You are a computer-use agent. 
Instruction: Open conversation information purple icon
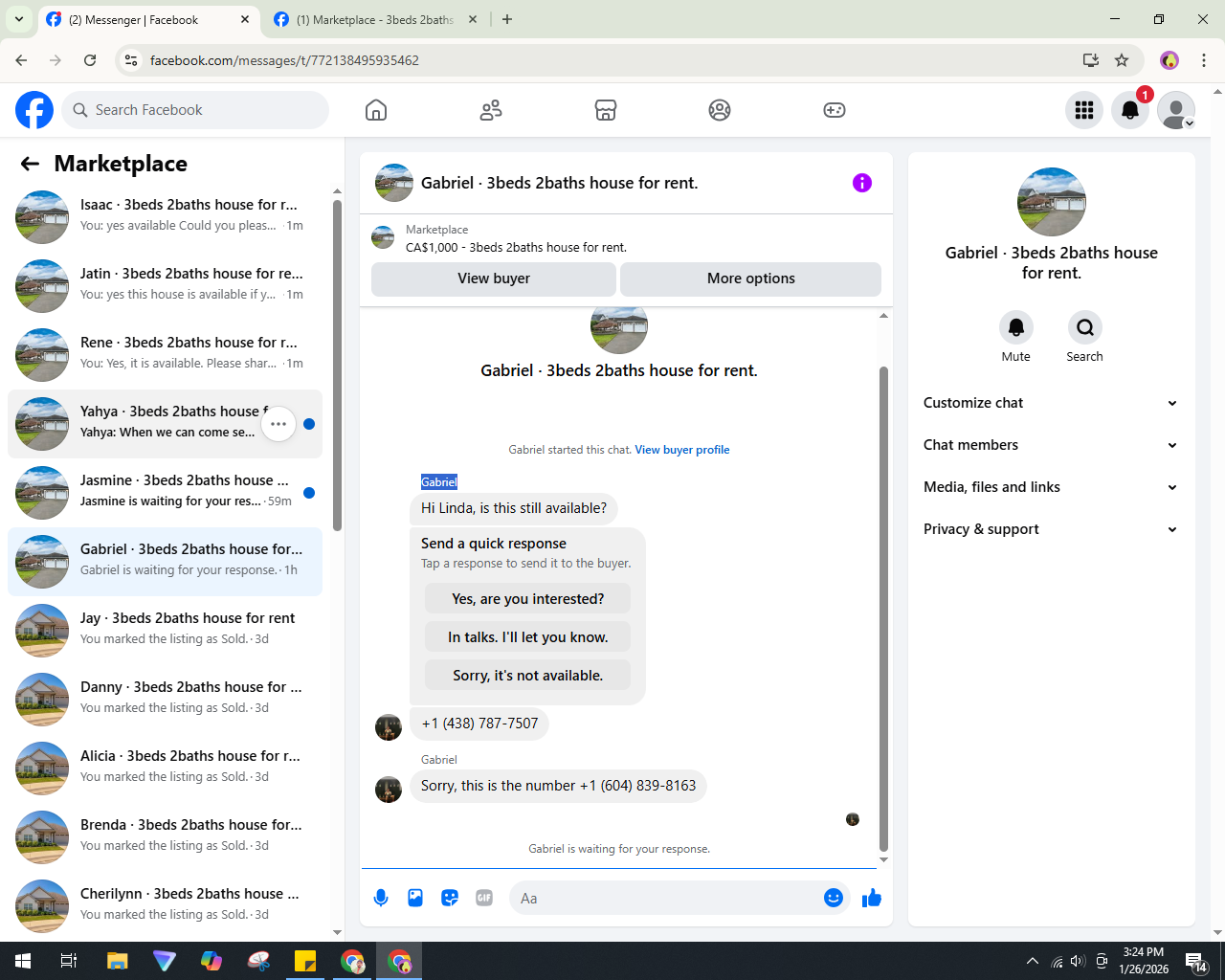pyautogui.click(x=862, y=183)
